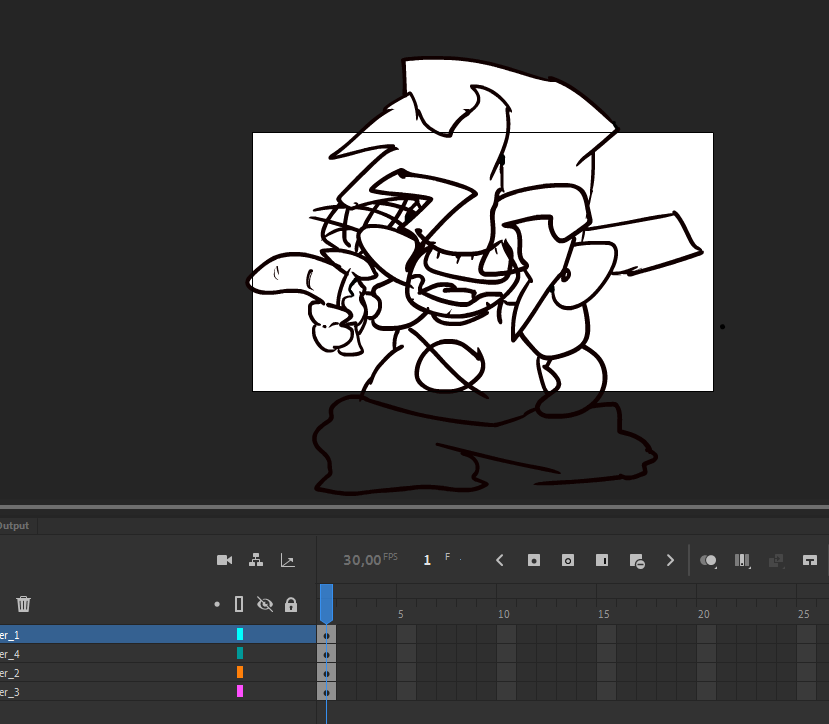Click the blue playhead handle

click(326, 603)
